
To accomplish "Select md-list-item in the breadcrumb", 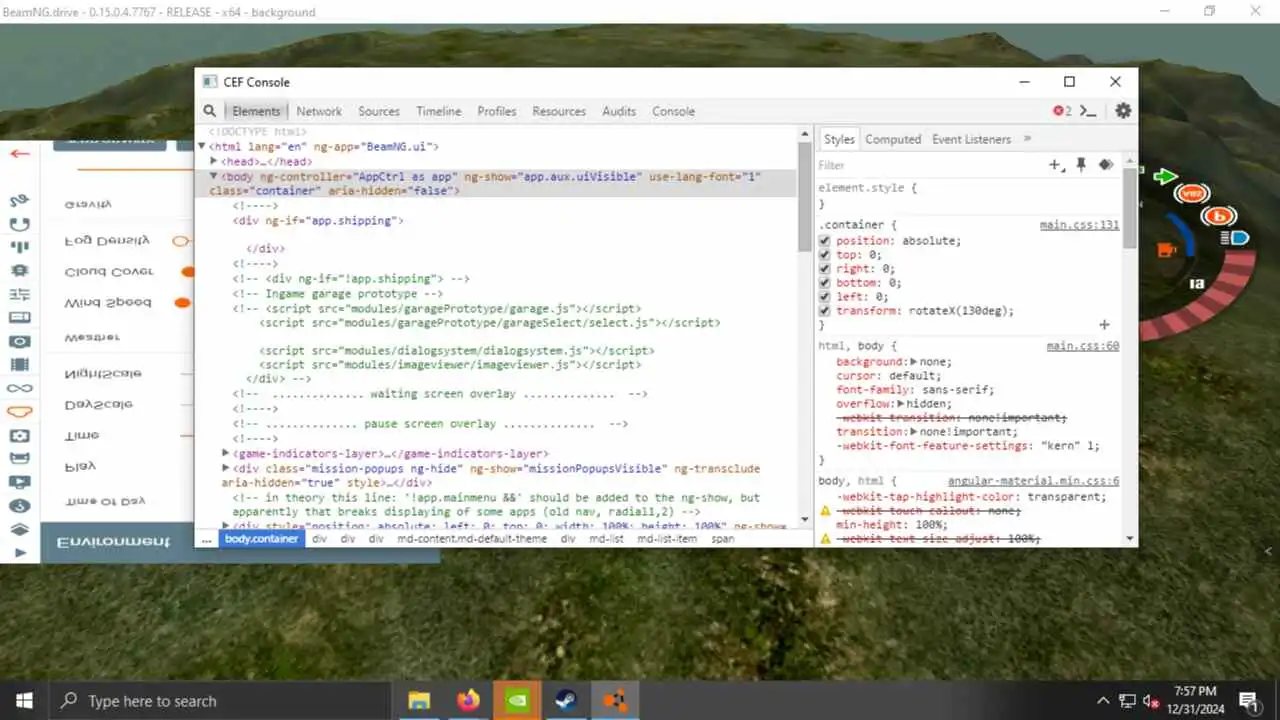I will coord(667,539).
